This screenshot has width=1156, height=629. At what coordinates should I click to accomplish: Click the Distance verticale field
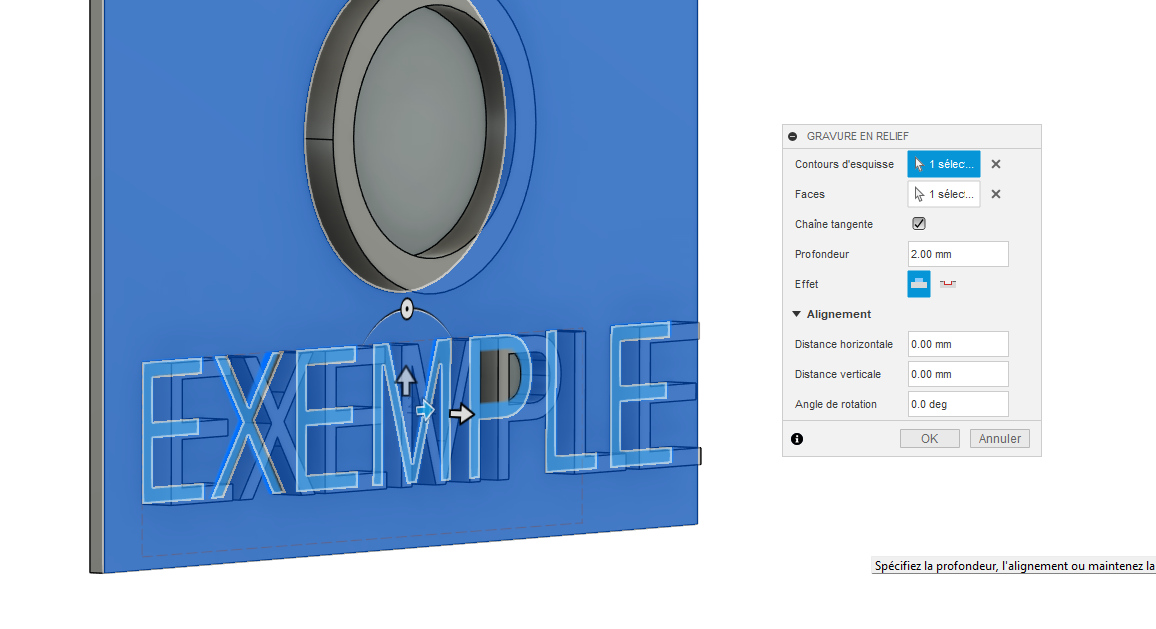[x=958, y=374]
